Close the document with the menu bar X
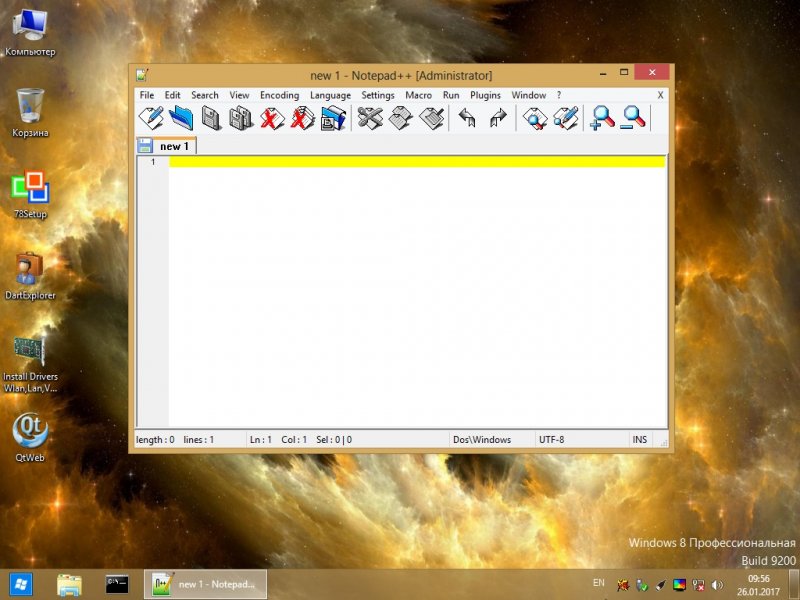The width and height of the screenshot is (800, 600). (660, 95)
